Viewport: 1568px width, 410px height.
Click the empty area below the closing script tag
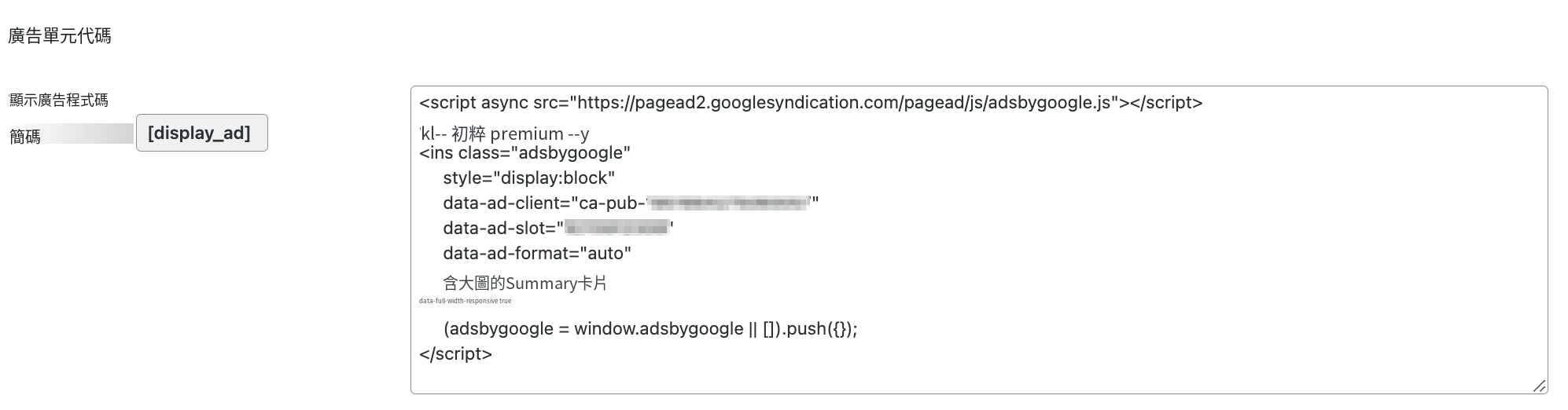point(979,379)
